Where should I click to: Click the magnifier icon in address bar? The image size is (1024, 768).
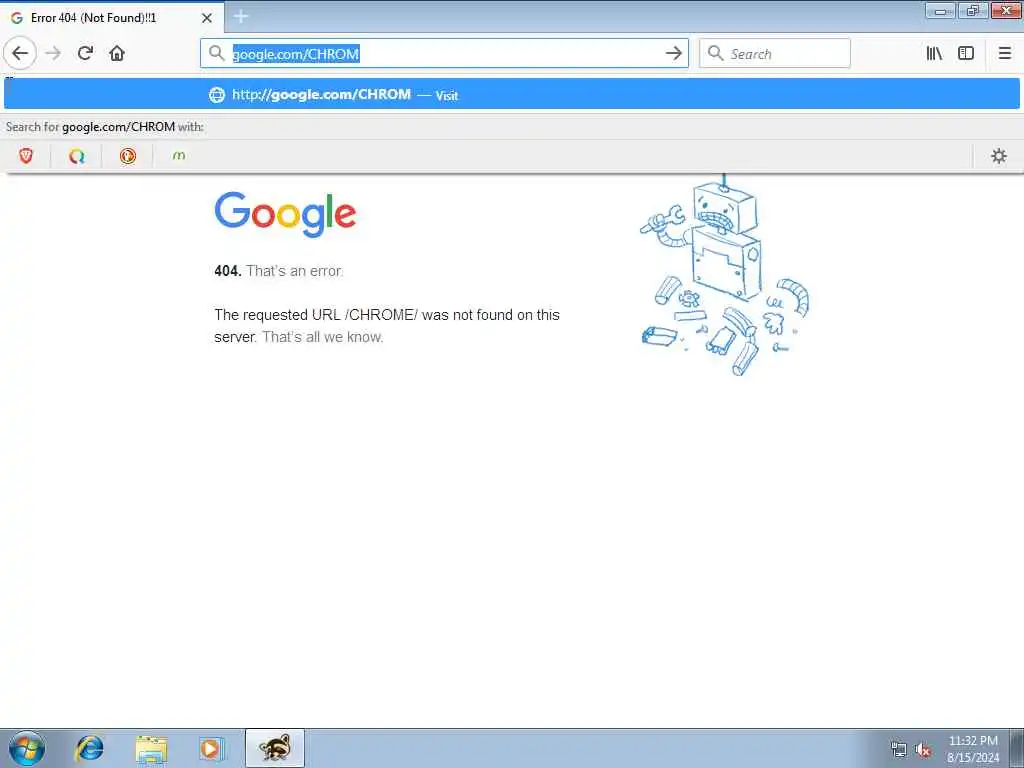point(216,53)
